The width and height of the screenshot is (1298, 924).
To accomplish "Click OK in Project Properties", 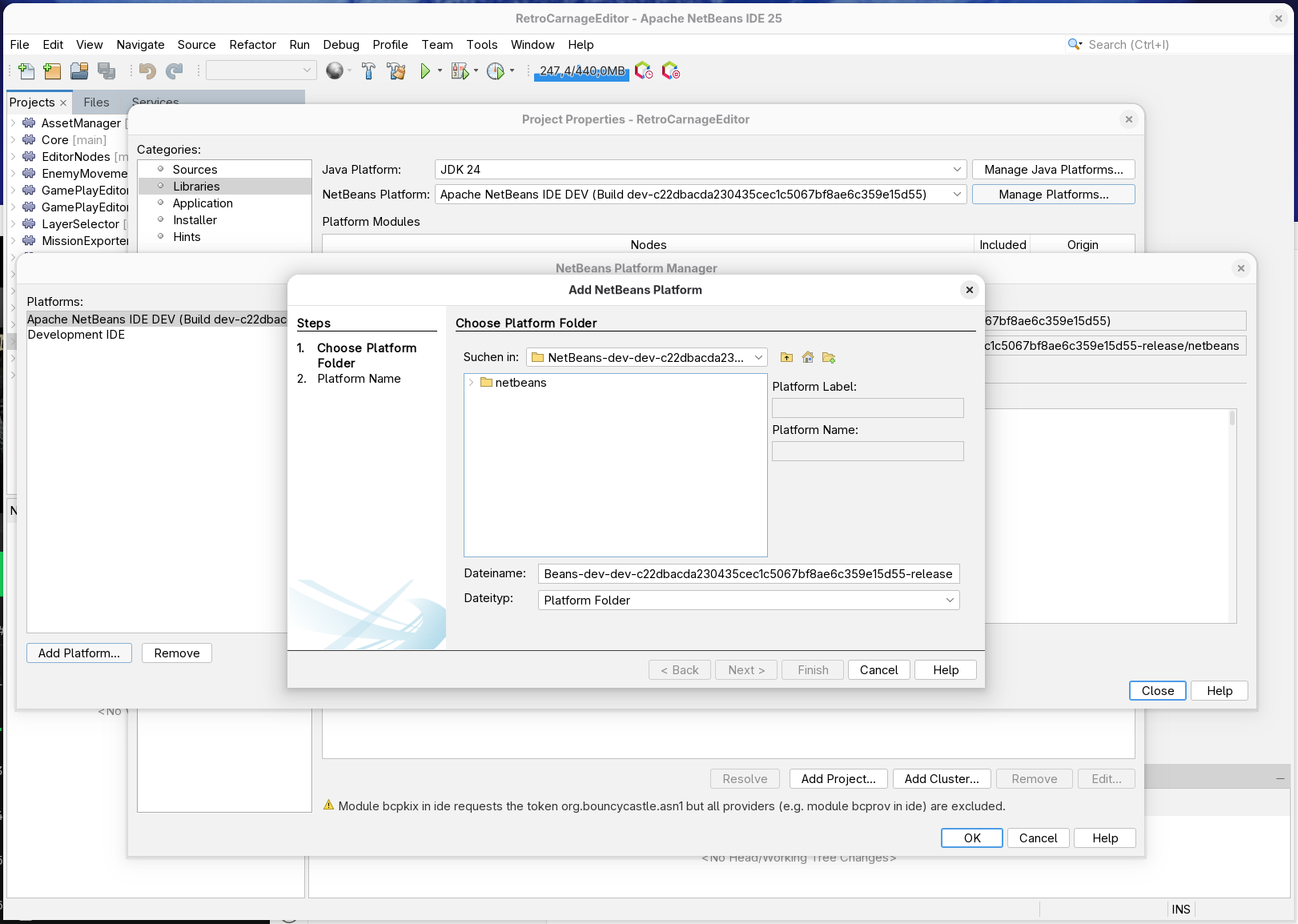I will (972, 838).
